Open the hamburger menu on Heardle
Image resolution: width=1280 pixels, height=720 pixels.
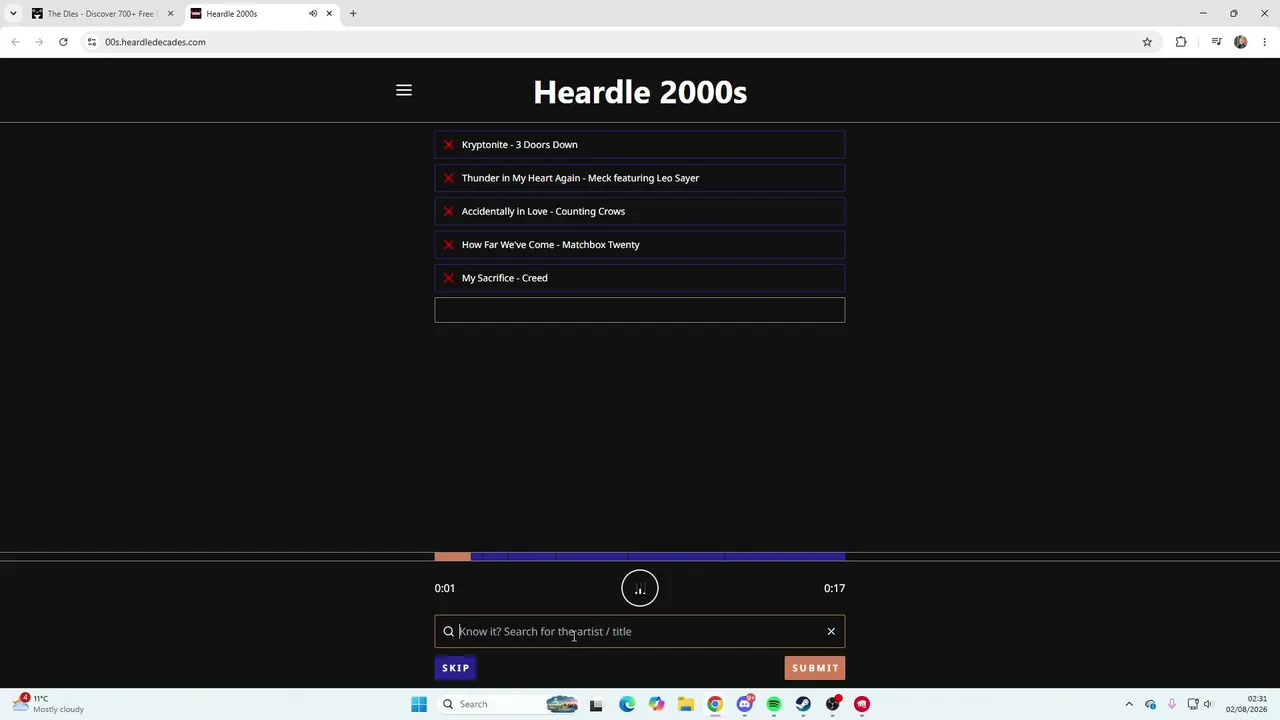pyautogui.click(x=404, y=91)
